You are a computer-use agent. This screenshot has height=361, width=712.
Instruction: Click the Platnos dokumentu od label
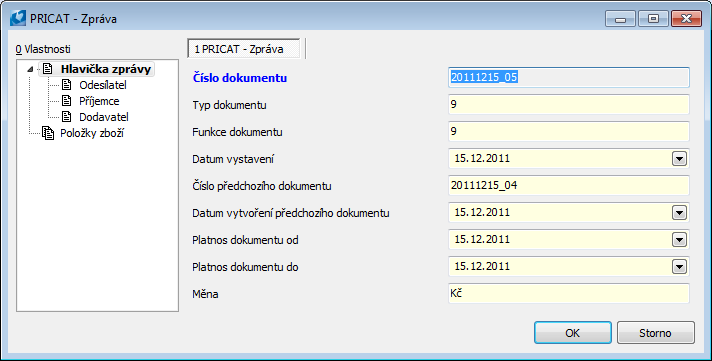click(x=246, y=240)
